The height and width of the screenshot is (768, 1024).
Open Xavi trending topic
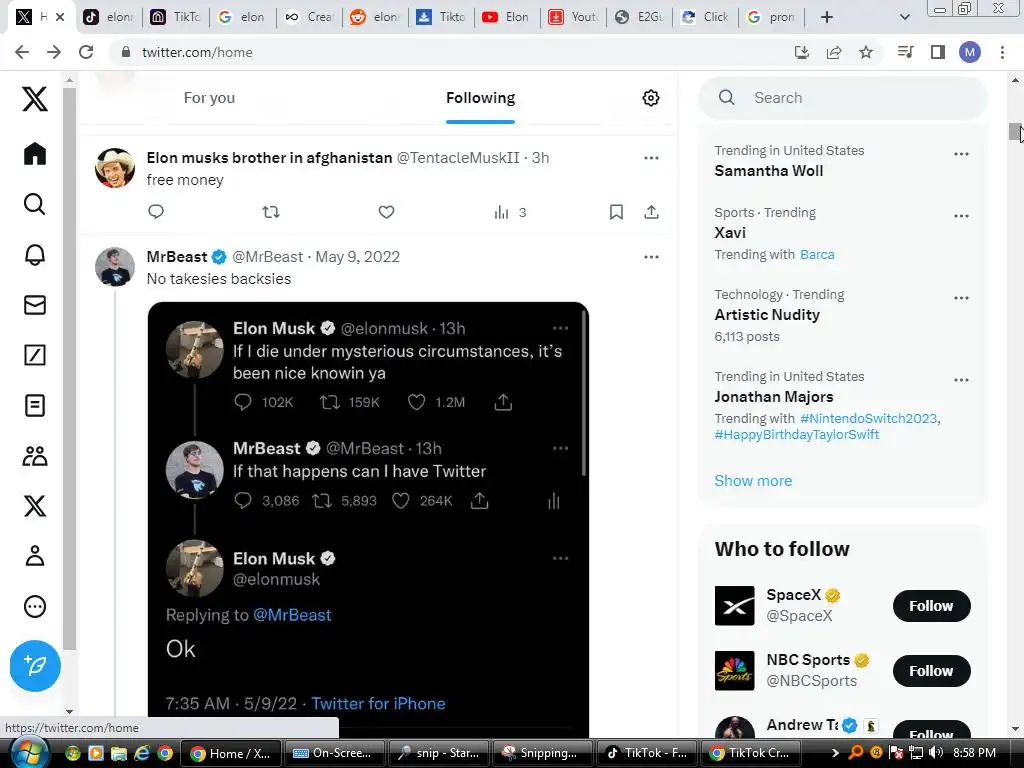point(730,233)
